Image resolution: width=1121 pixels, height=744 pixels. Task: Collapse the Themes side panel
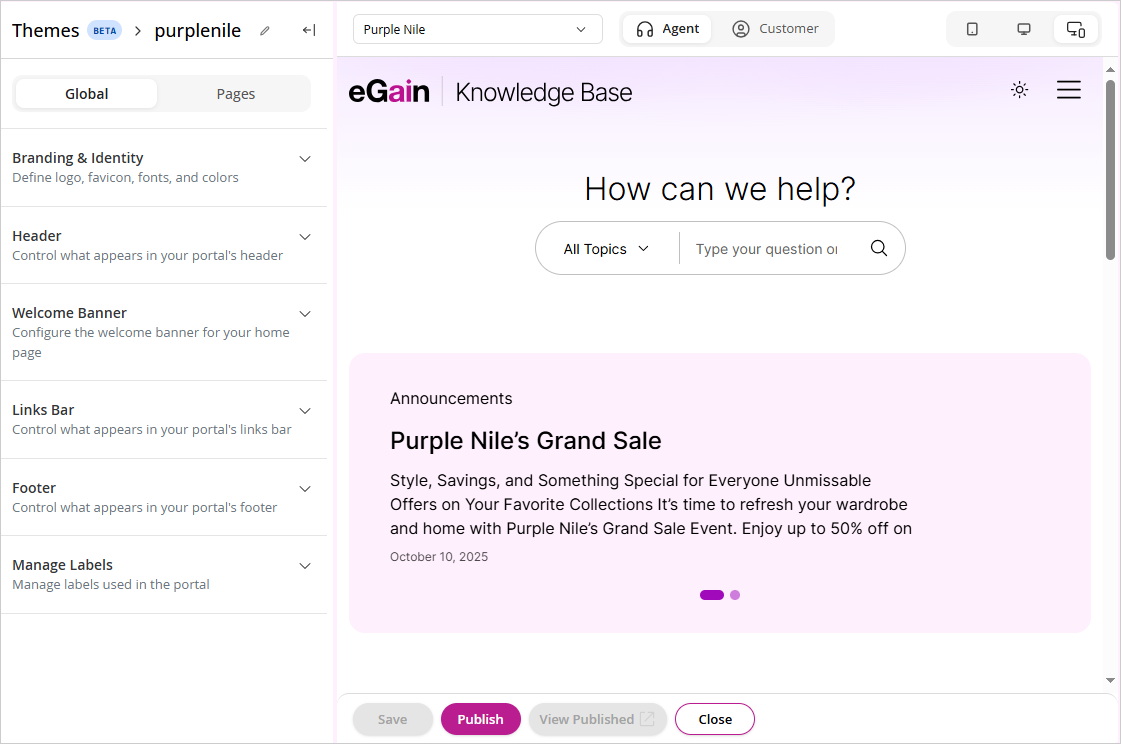309,31
